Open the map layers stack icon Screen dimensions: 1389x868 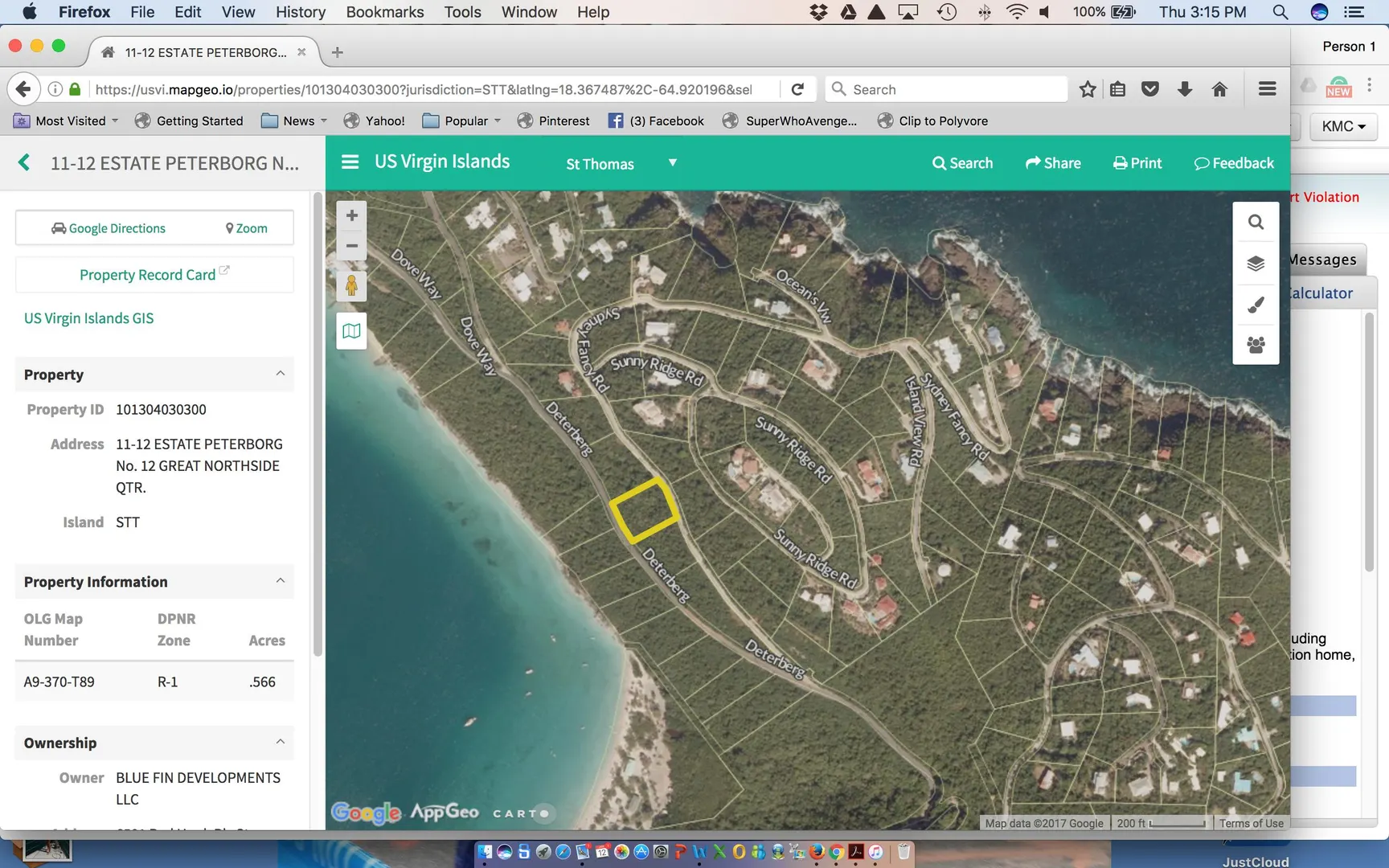click(1255, 264)
